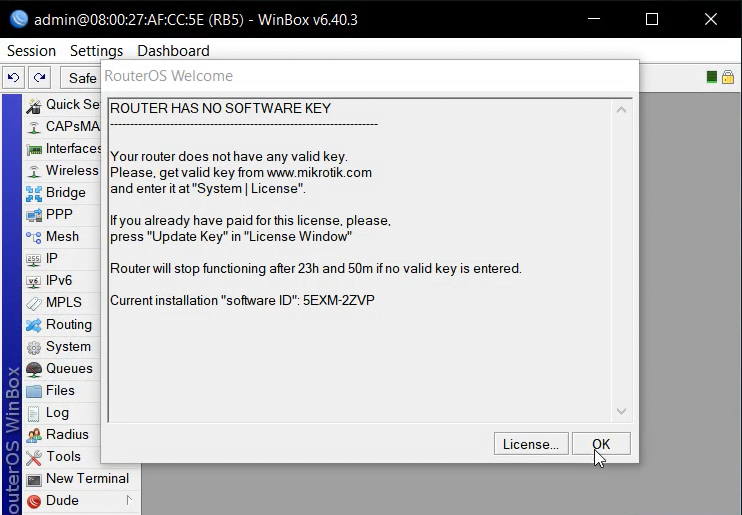Click the Tools wrench icon

click(x=34, y=457)
